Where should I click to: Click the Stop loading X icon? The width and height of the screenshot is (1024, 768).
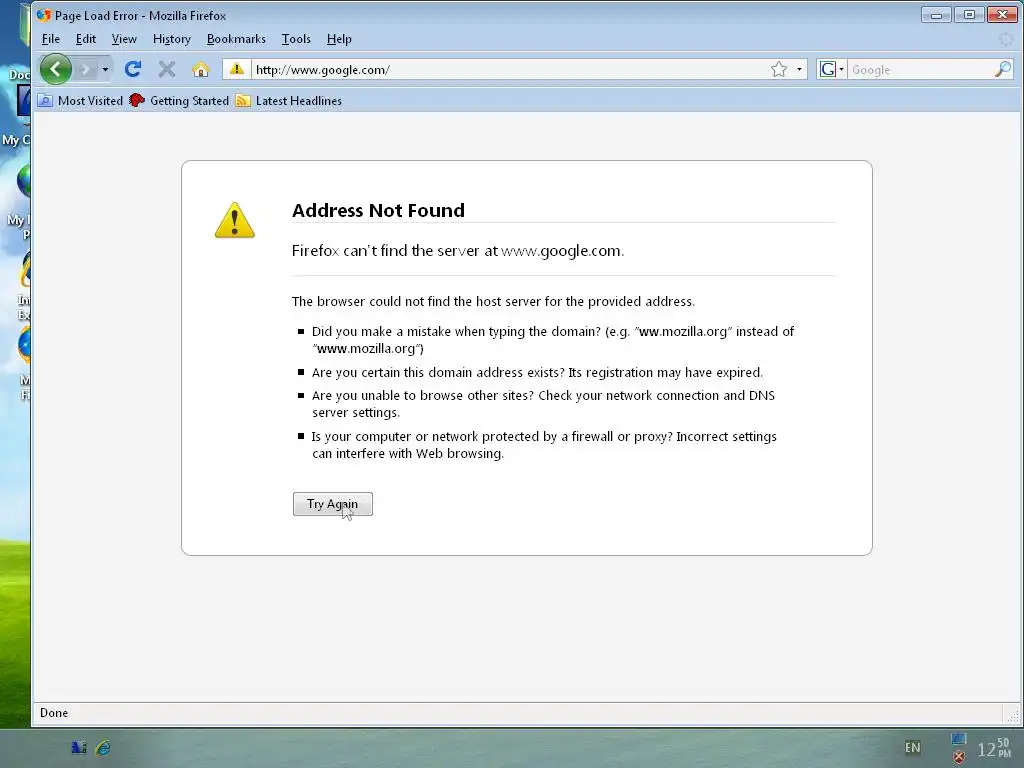[x=167, y=69]
